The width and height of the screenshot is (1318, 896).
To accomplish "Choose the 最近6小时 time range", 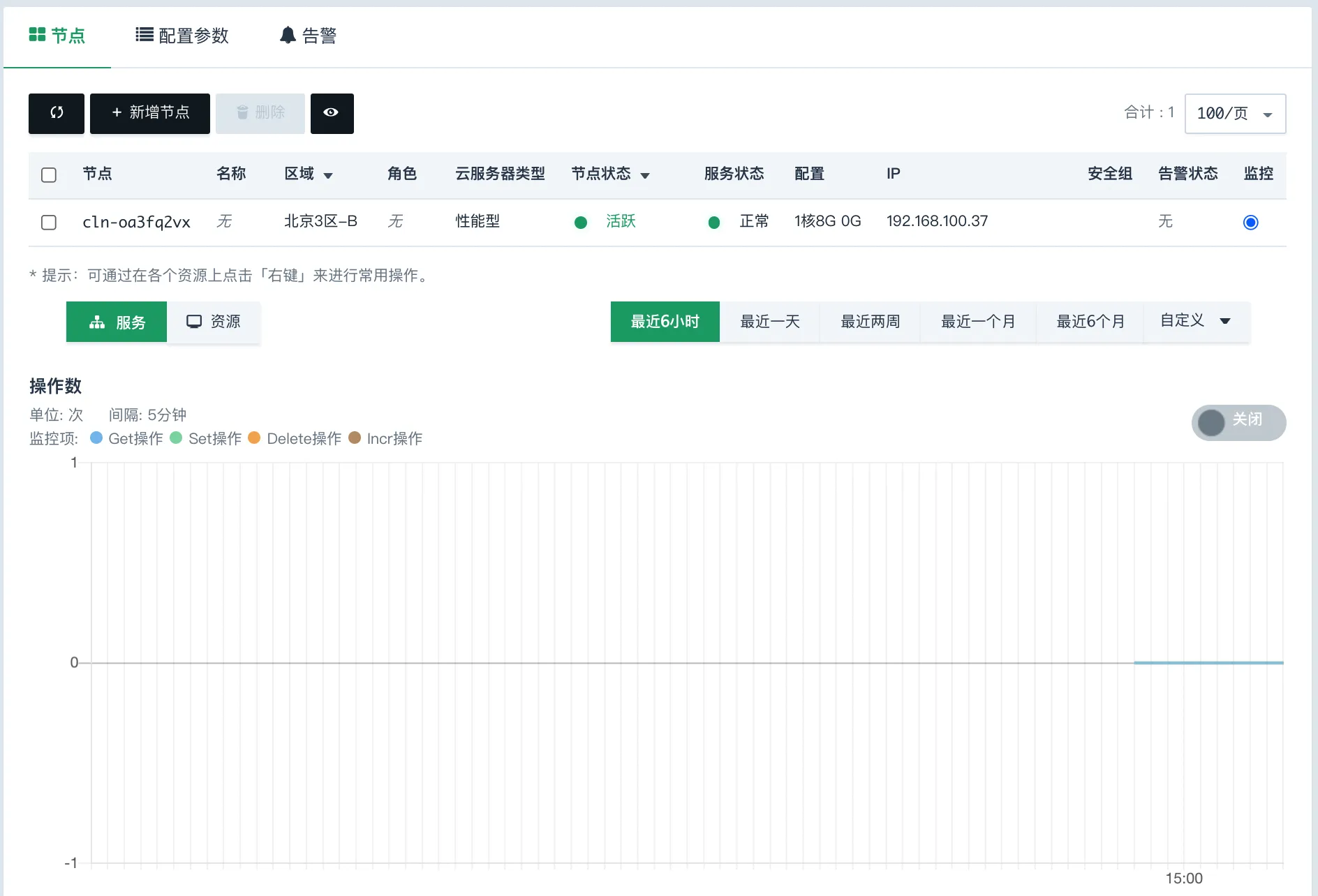I will pos(665,322).
